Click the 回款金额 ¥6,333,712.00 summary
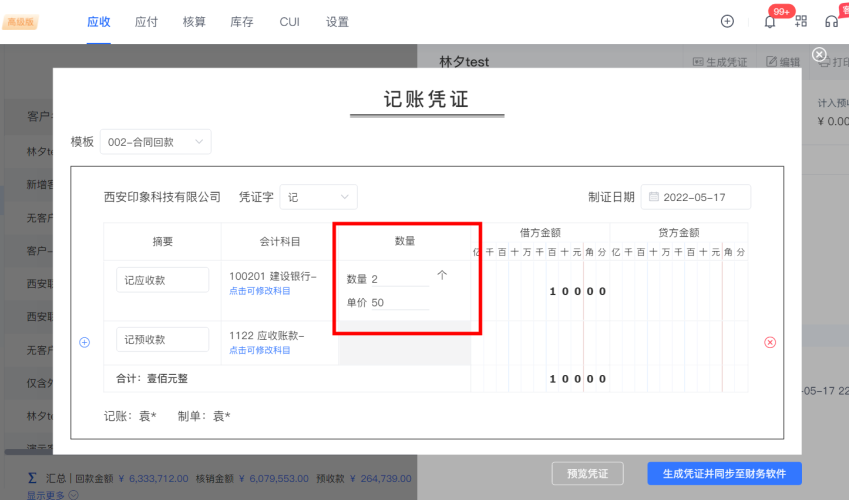 [132, 479]
